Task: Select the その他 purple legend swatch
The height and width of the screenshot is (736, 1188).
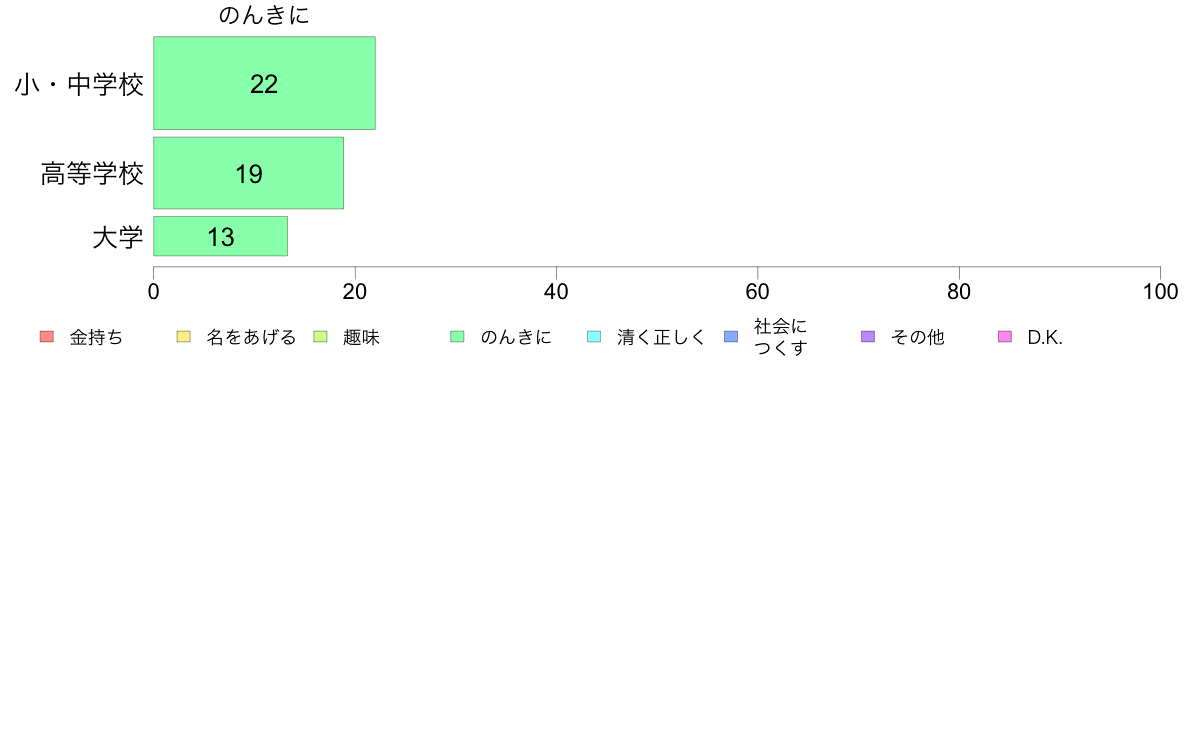Action: pyautogui.click(x=868, y=337)
